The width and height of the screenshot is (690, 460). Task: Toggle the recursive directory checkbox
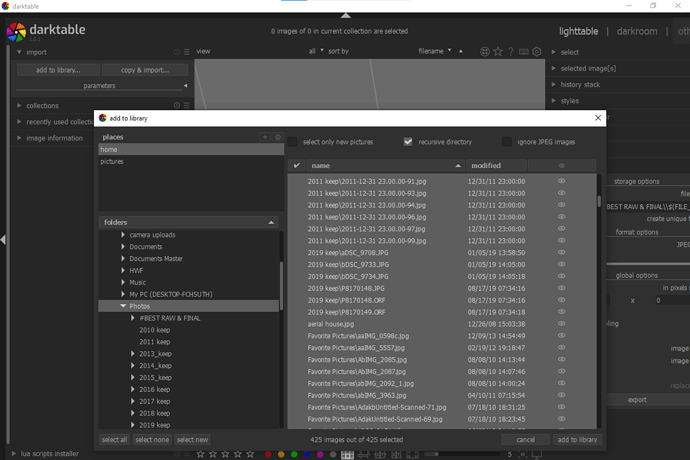click(408, 142)
